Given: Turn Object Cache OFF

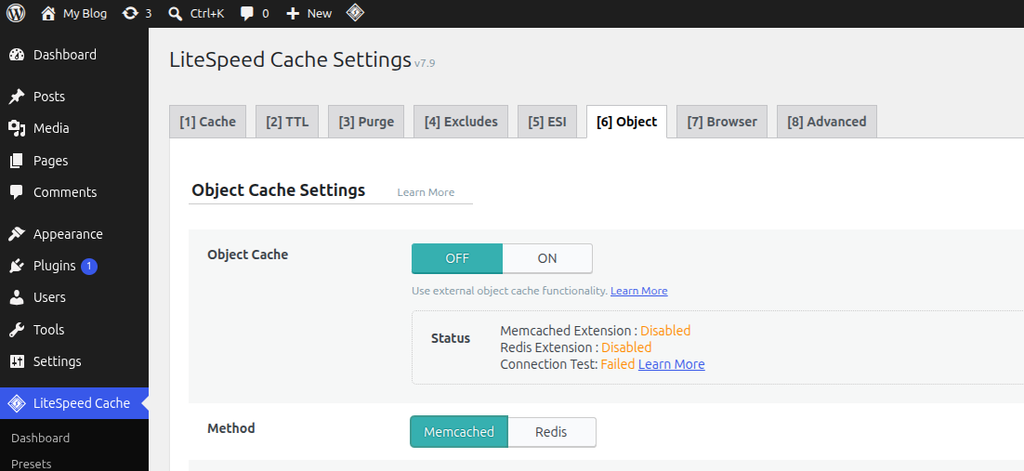Looking at the screenshot, I should click(x=457, y=259).
